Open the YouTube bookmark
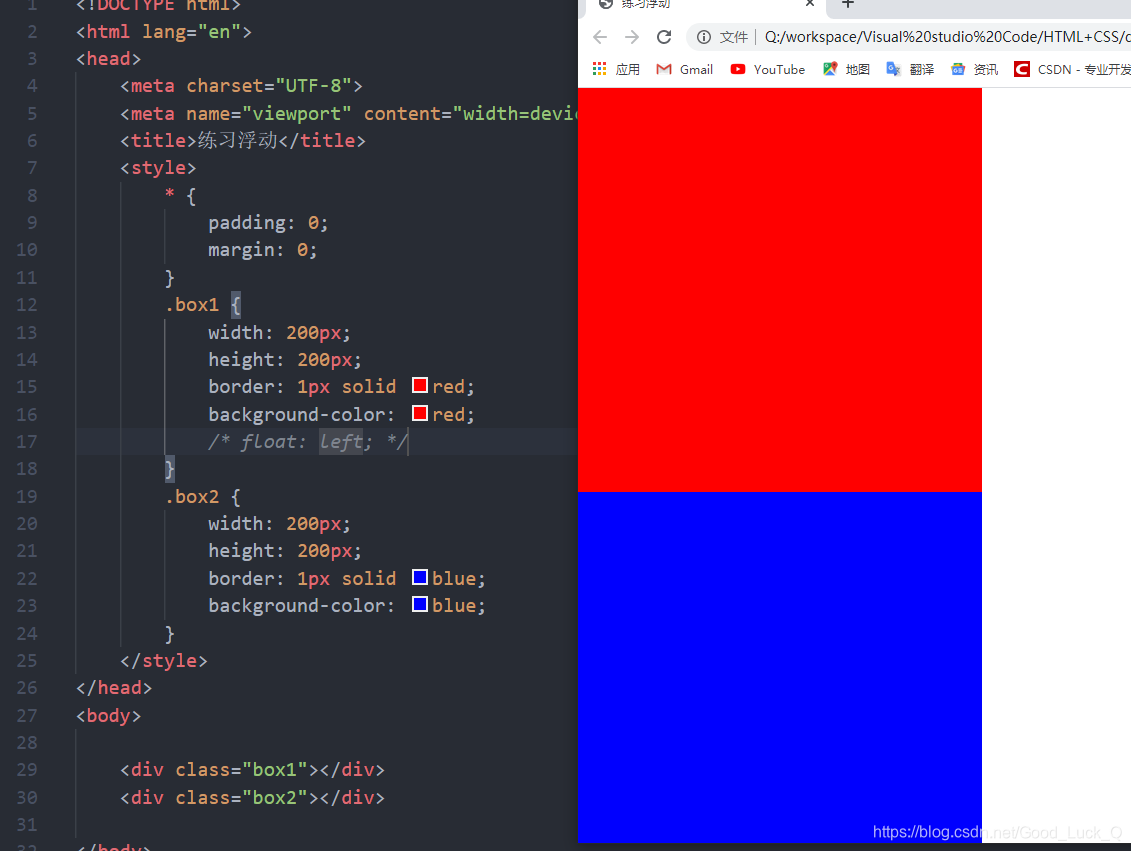1131x851 pixels. pyautogui.click(x=767, y=69)
